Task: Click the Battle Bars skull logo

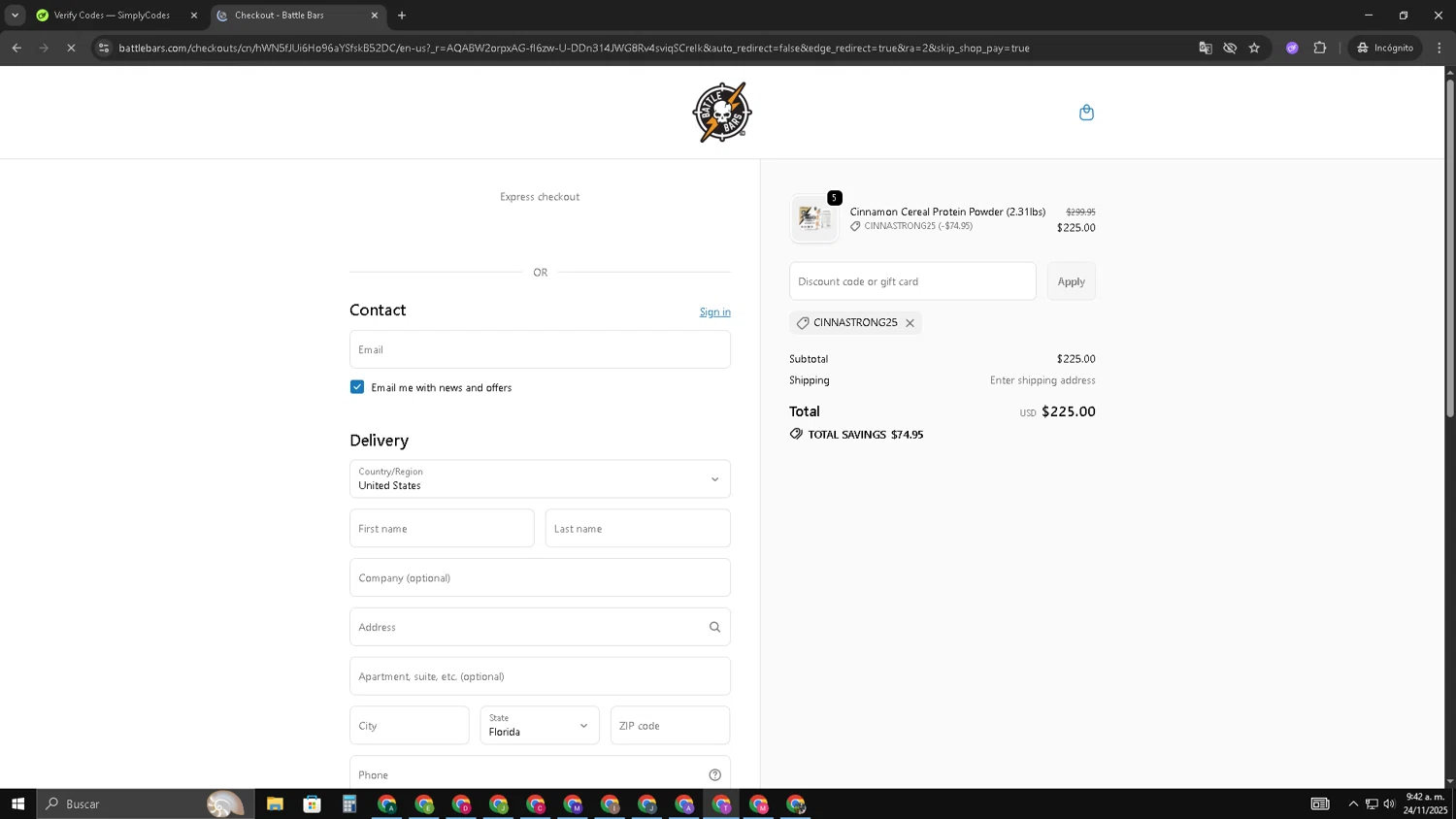Action: 721,113
